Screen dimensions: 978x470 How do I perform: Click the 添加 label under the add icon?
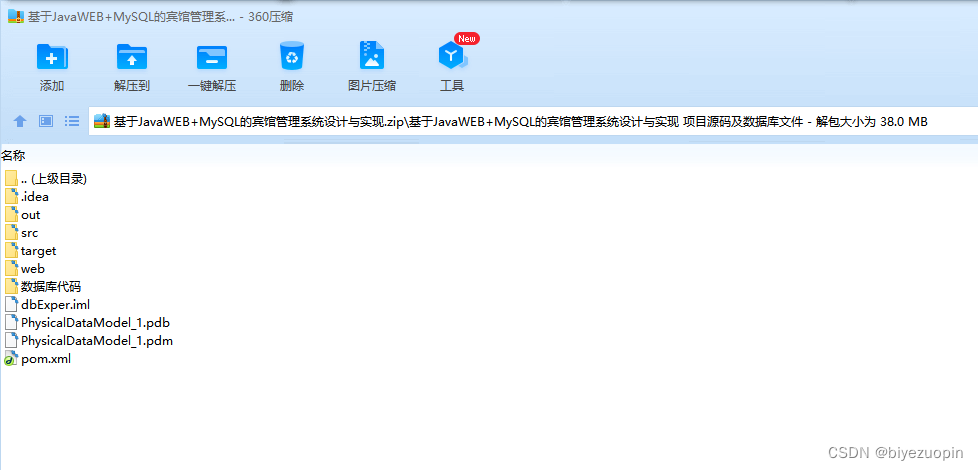[52, 86]
